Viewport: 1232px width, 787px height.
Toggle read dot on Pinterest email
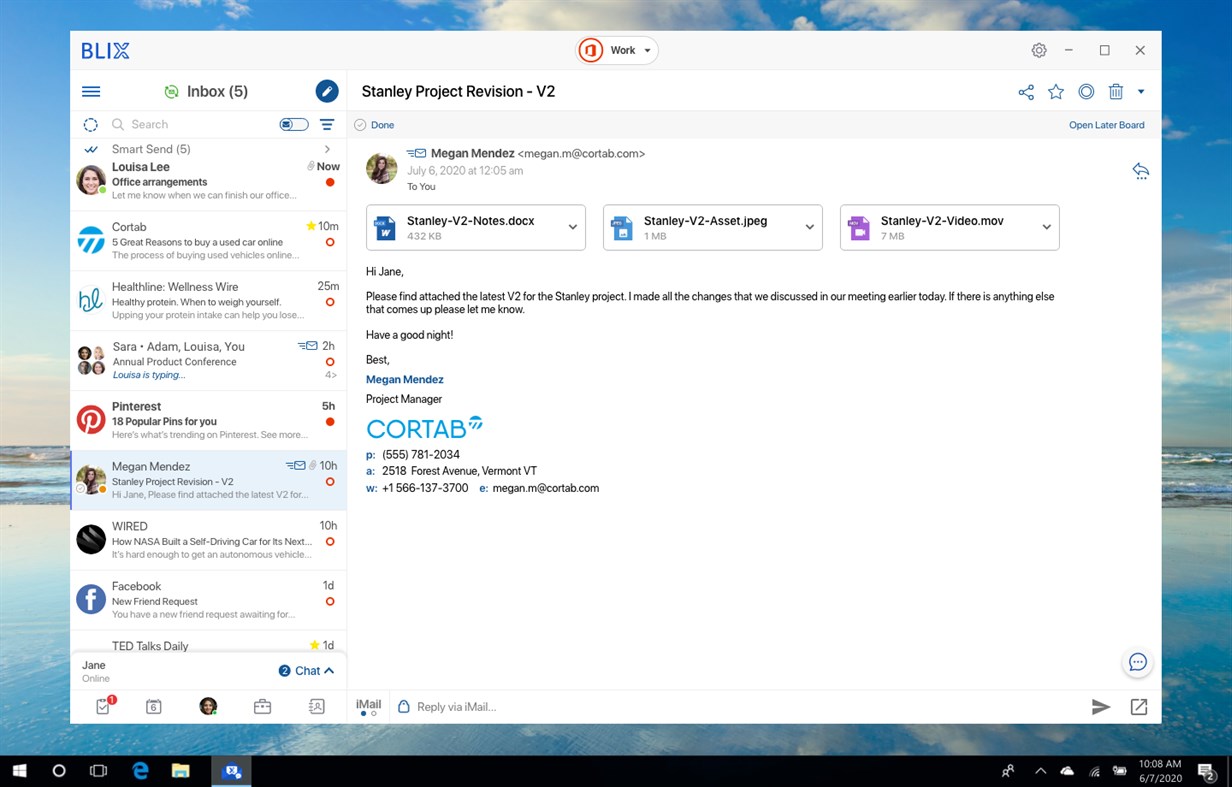pos(330,422)
